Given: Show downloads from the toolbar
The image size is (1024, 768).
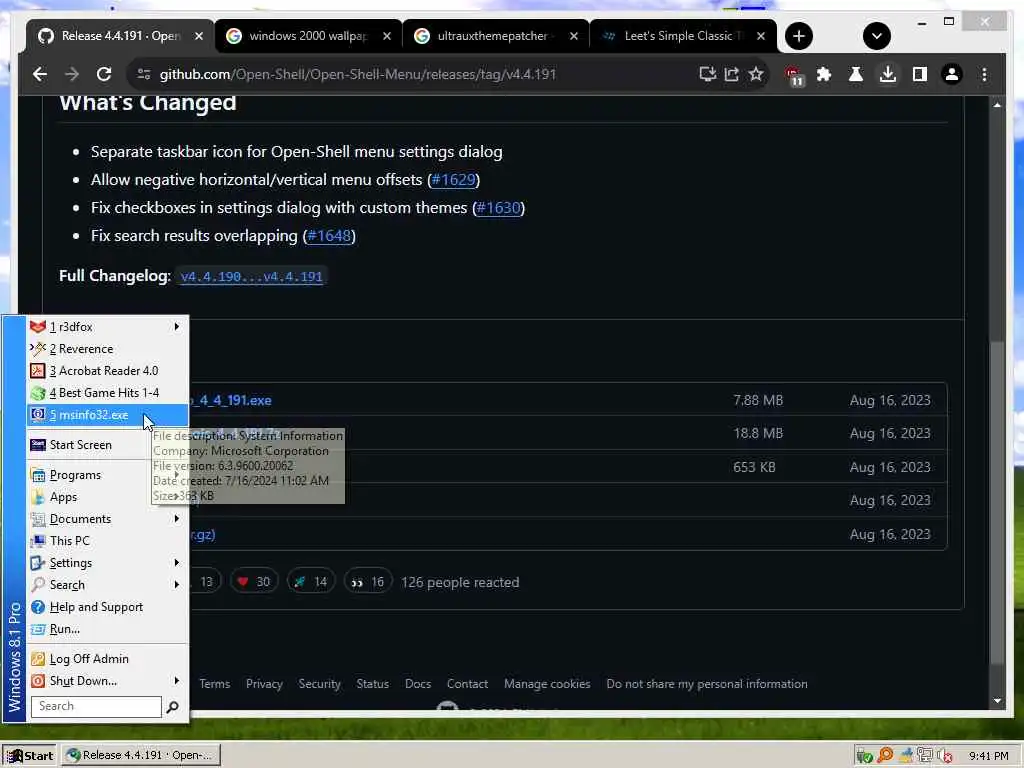Looking at the screenshot, I should pos(888,74).
